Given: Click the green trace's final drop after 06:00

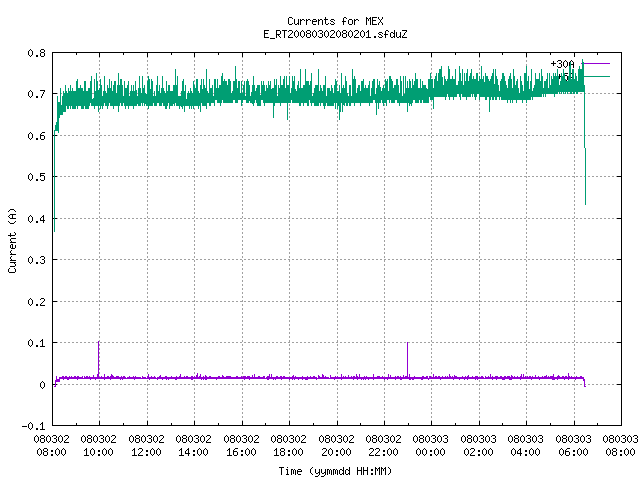Looking at the screenshot, I should pyautogui.click(x=585, y=145).
